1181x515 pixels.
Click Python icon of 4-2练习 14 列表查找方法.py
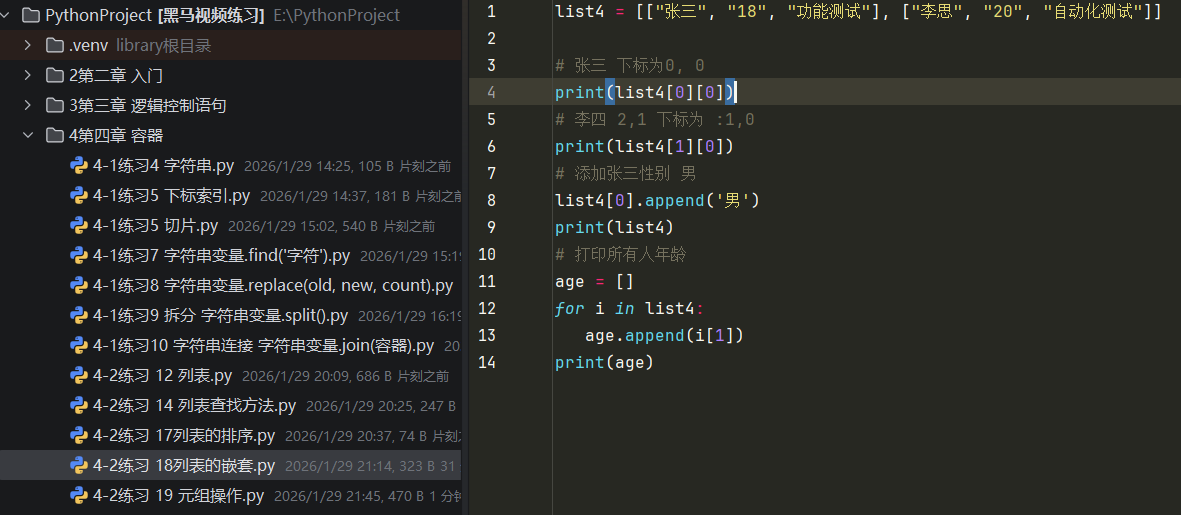pos(79,406)
